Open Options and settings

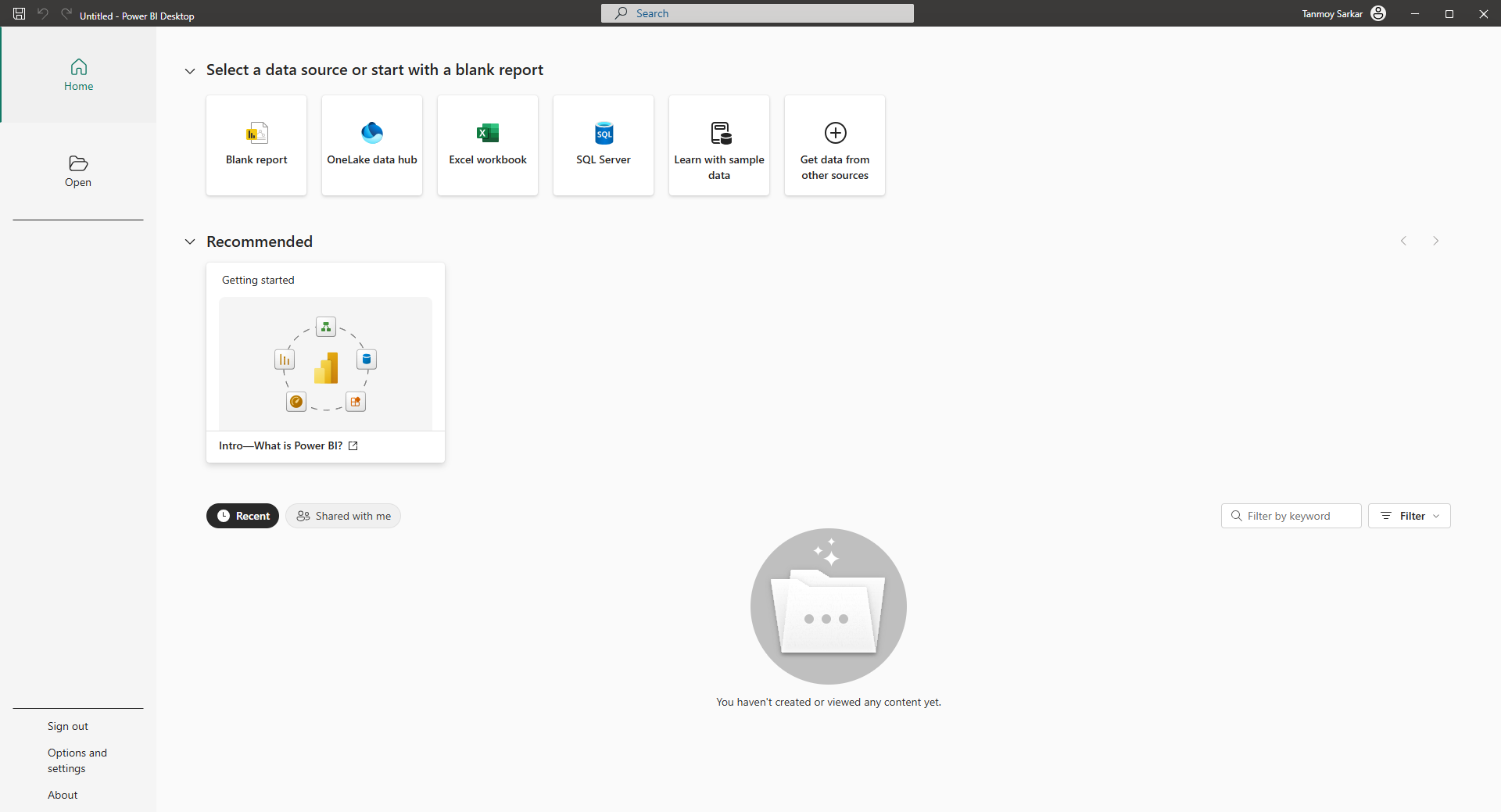point(77,760)
